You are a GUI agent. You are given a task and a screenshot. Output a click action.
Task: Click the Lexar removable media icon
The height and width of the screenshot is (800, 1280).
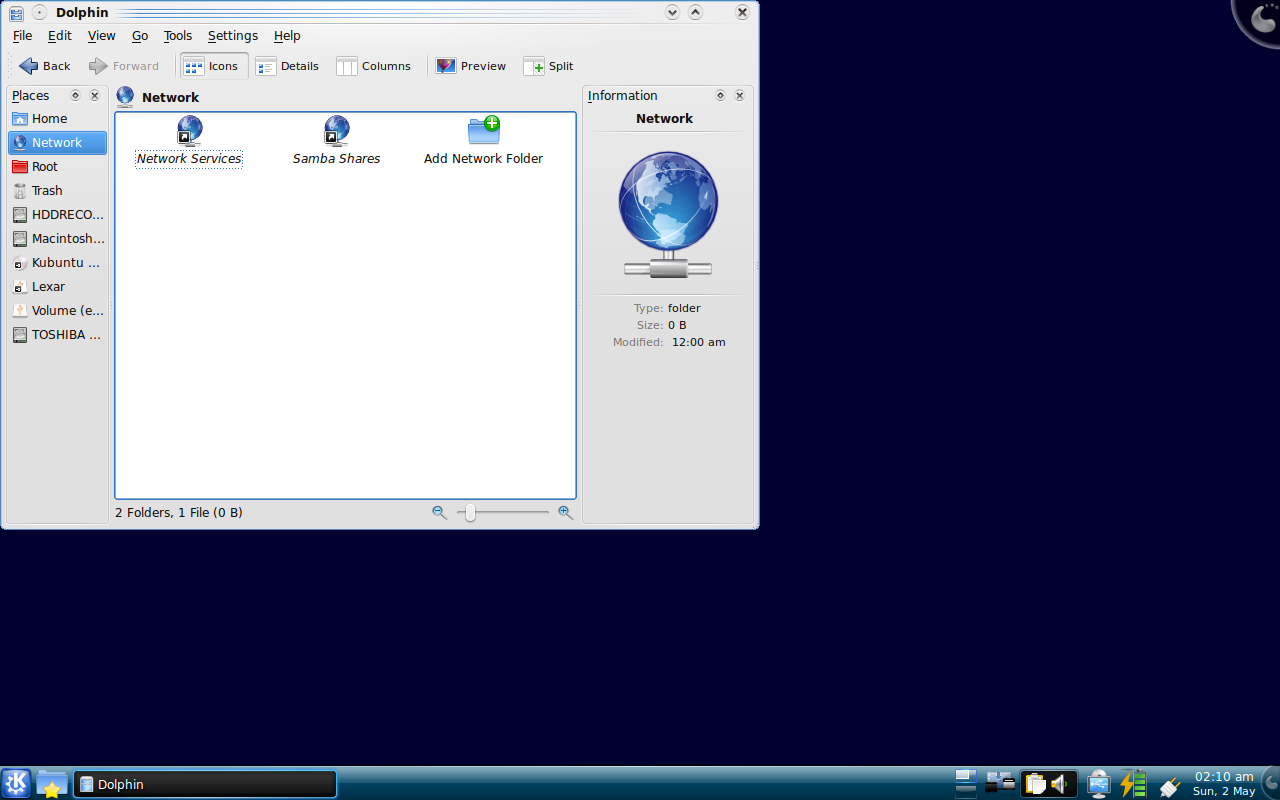[20, 286]
